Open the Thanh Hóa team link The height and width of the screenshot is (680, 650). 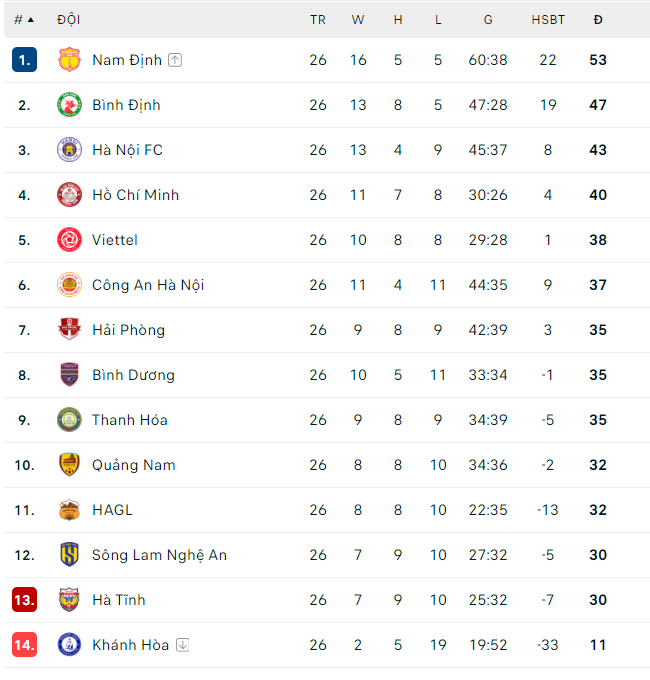click(x=129, y=420)
